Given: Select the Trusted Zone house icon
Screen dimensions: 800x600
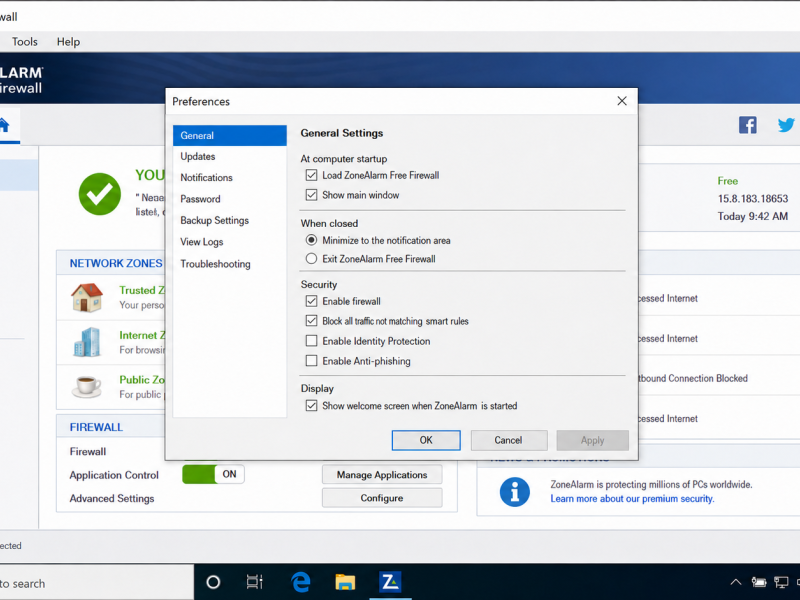Looking at the screenshot, I should pos(87,297).
